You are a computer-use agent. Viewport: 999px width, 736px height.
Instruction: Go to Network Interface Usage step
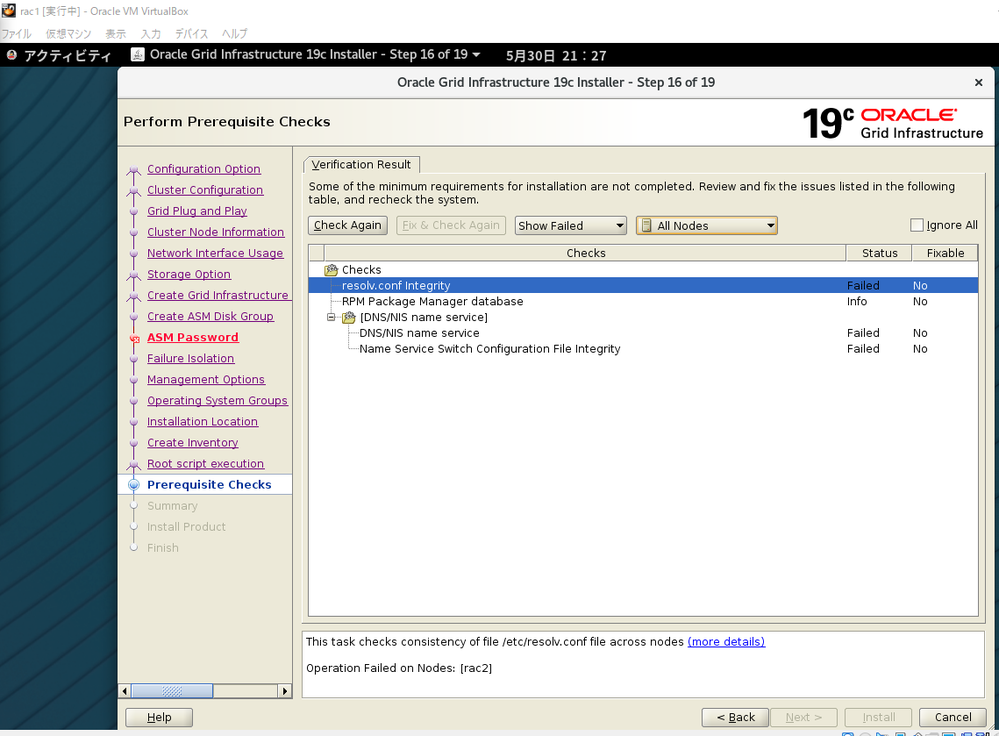(215, 253)
